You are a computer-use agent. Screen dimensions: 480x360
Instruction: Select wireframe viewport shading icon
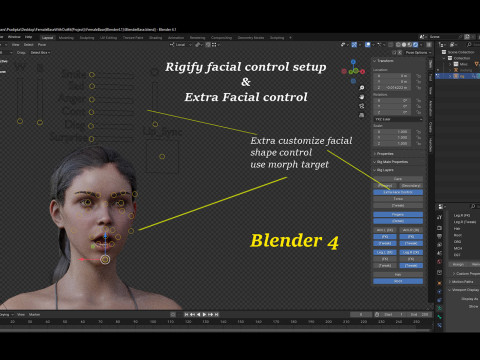click(x=398, y=45)
